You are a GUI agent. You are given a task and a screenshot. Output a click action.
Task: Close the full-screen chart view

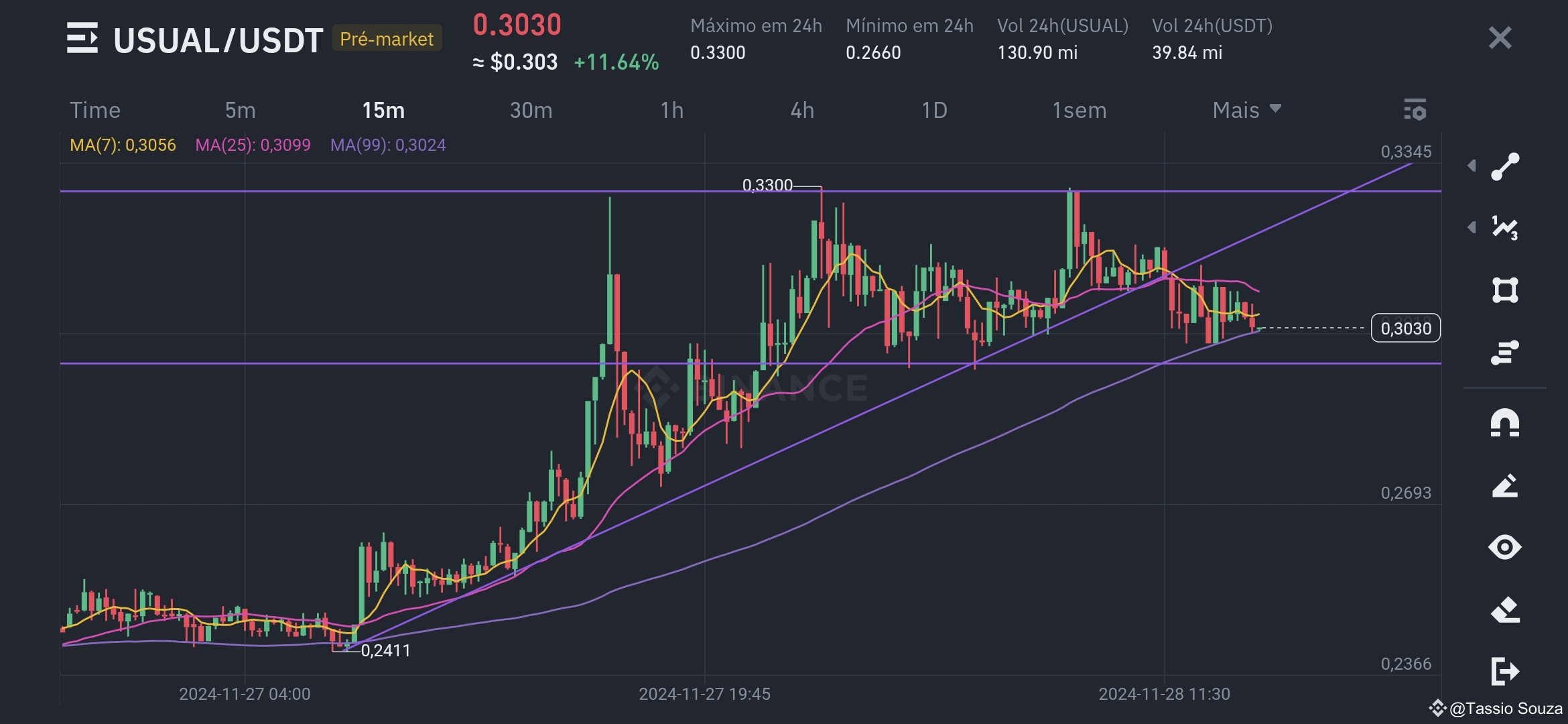pos(1500,38)
